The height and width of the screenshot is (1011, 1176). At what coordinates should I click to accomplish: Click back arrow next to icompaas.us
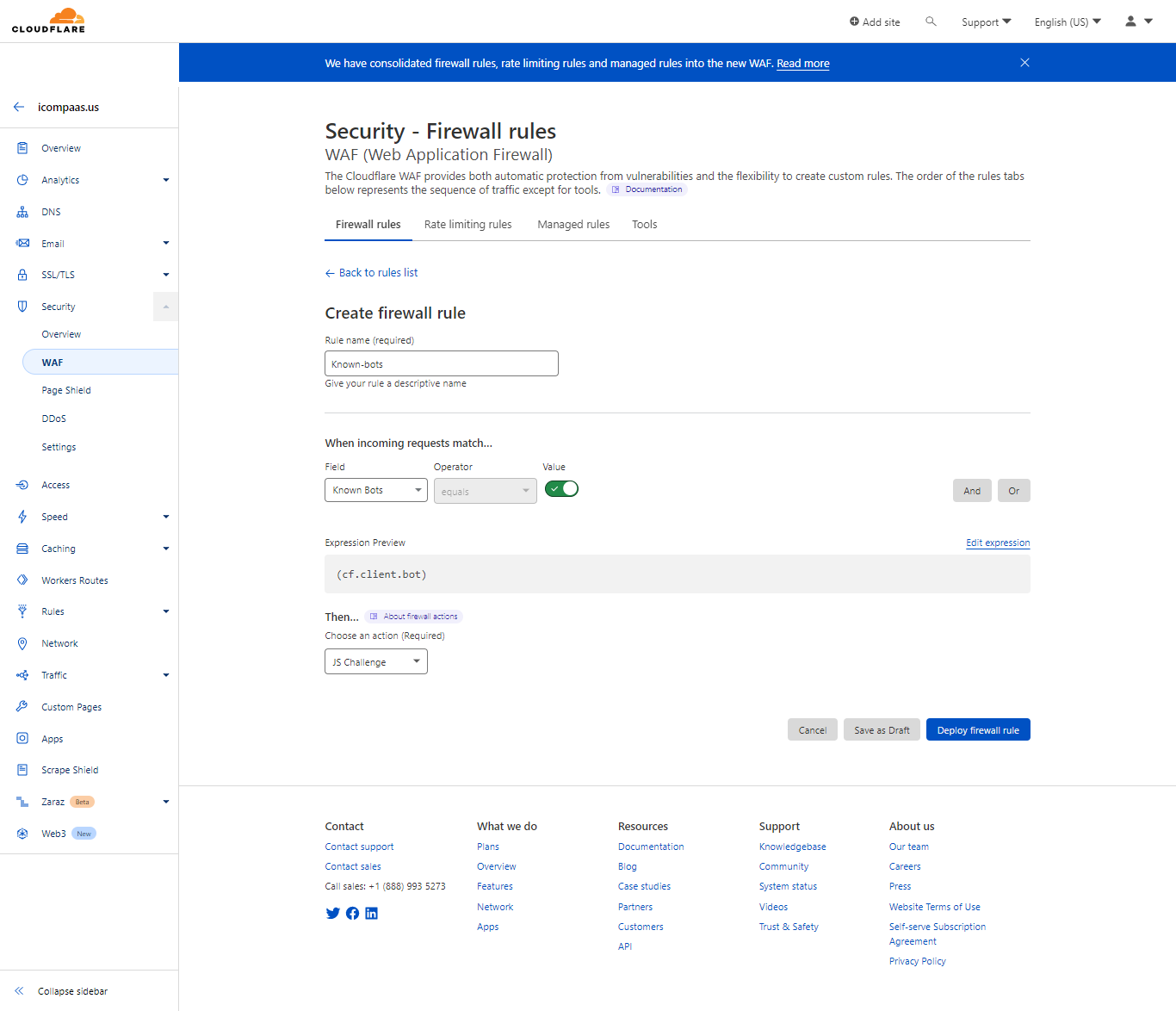19,108
